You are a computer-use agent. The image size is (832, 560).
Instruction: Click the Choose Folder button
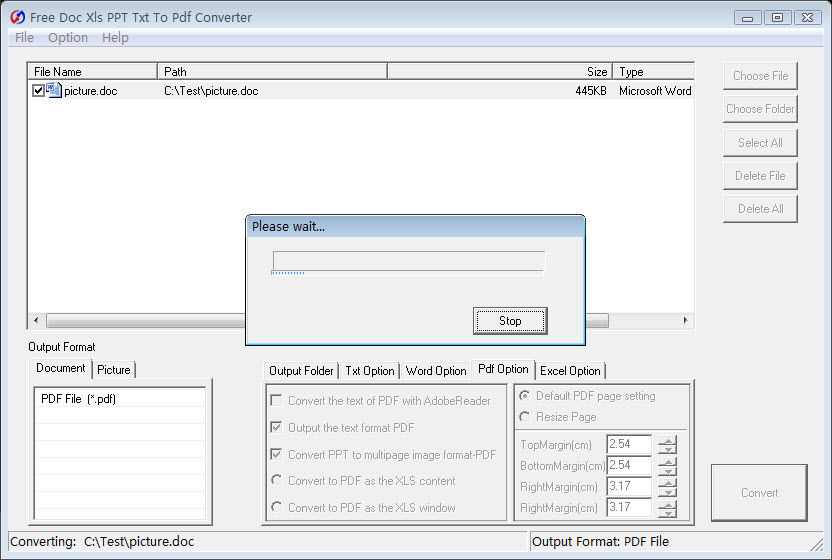point(760,109)
